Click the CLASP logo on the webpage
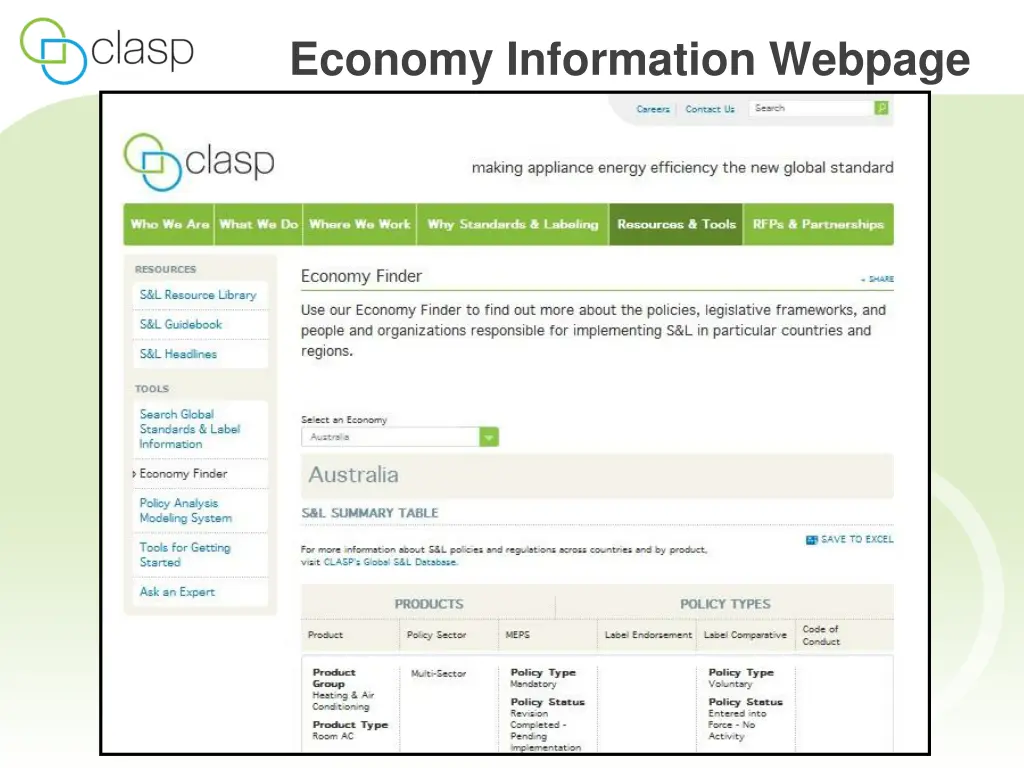 pyautogui.click(x=199, y=162)
